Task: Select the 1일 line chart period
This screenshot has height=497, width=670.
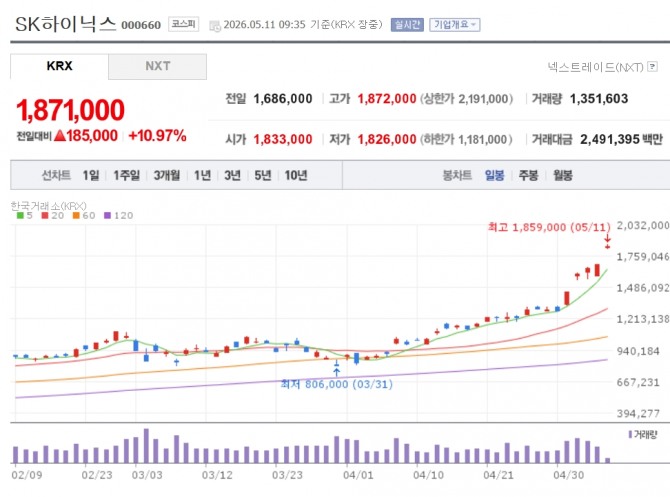Action: (91, 175)
